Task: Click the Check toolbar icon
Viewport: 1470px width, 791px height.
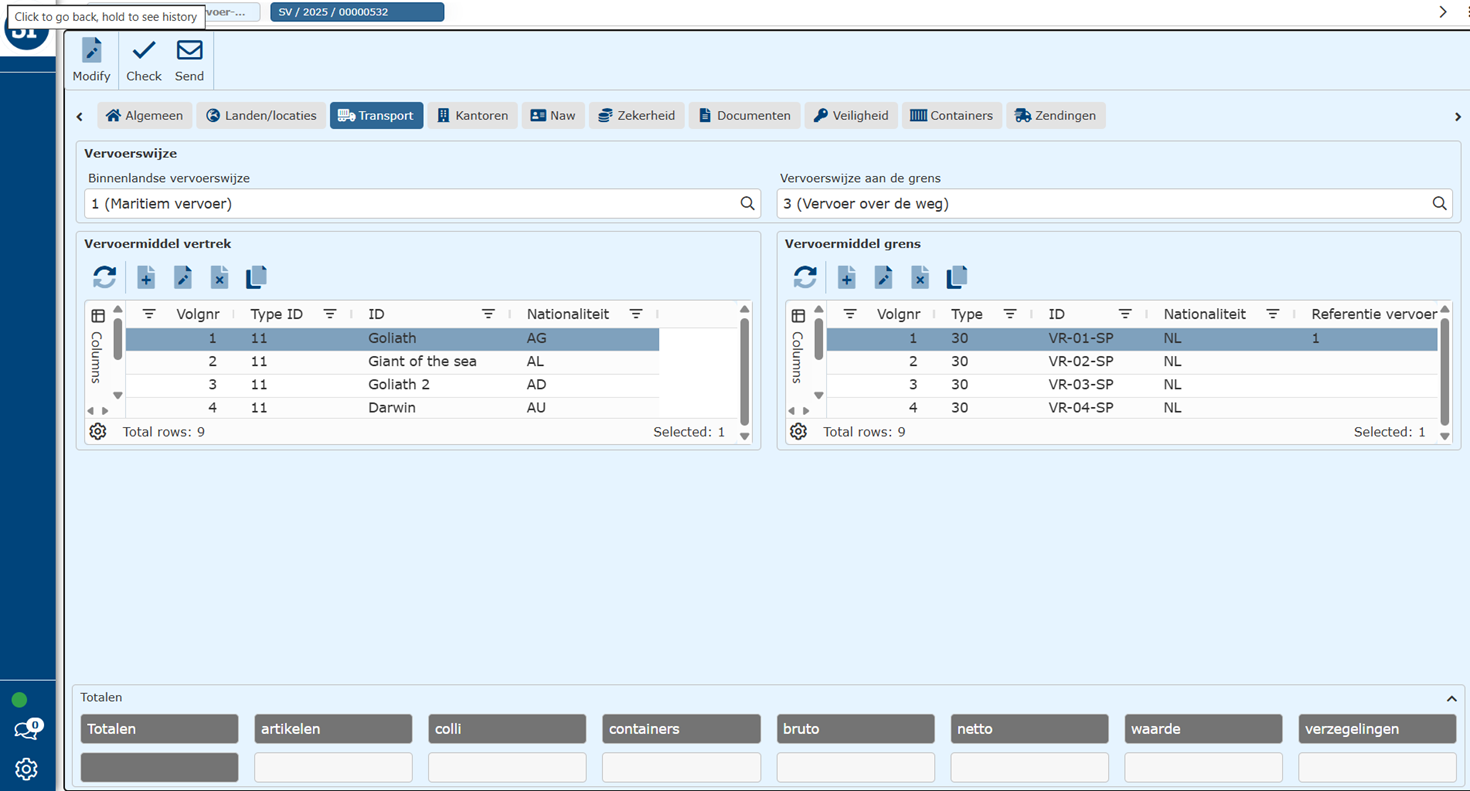Action: pos(143,51)
